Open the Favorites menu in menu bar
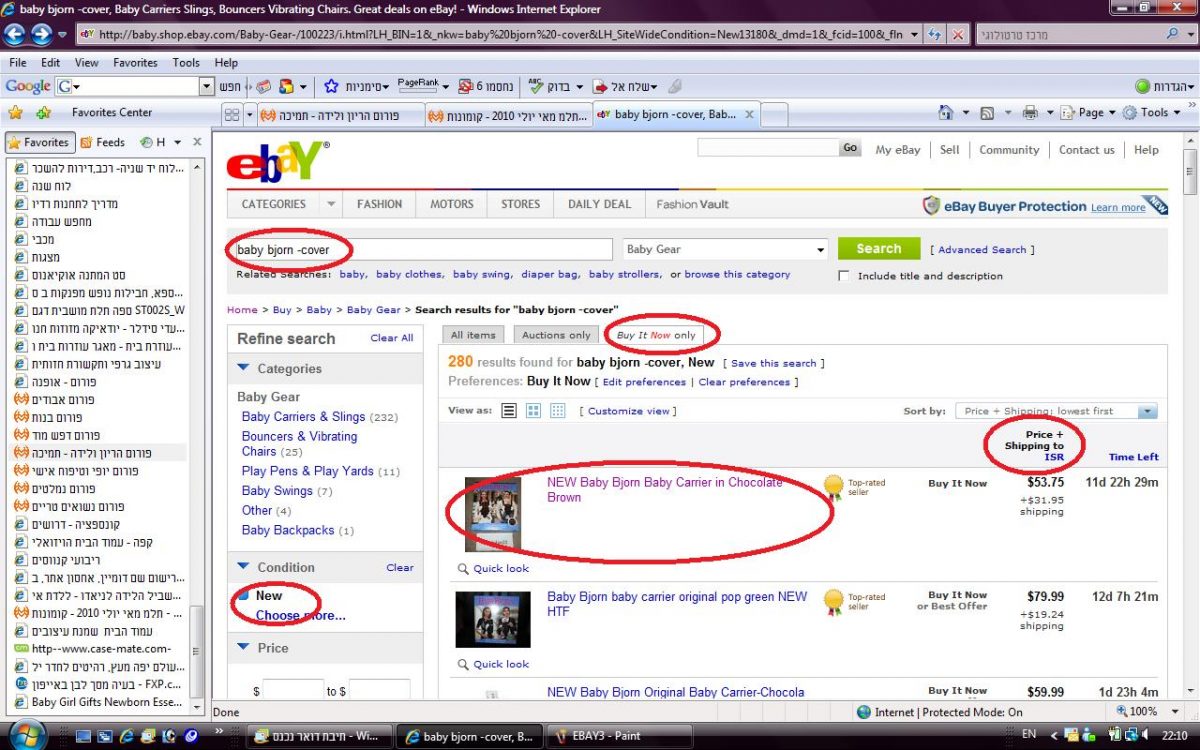Image resolution: width=1200 pixels, height=750 pixels. click(135, 62)
